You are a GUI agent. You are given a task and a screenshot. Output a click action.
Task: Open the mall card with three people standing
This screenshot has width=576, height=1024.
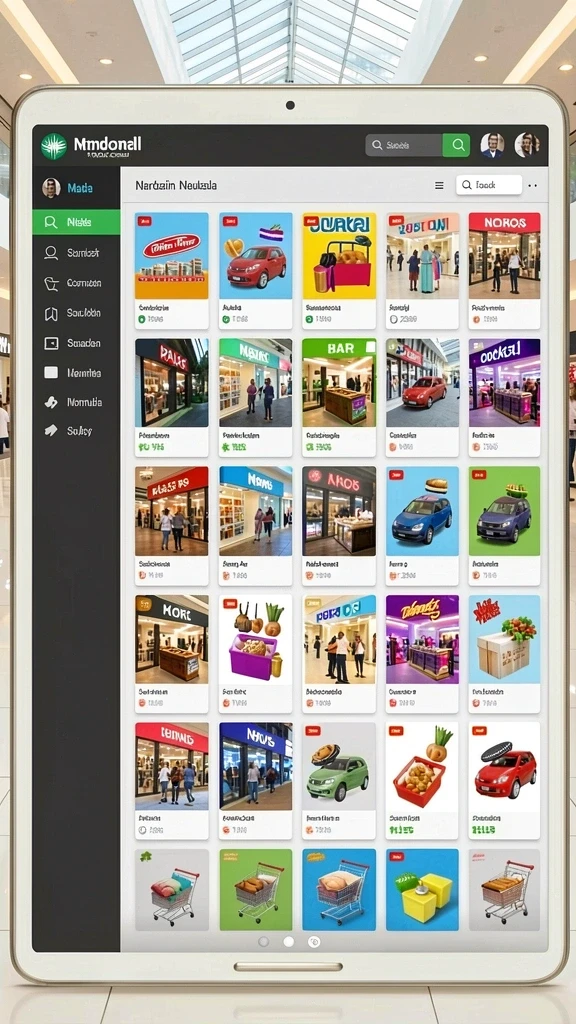339,653
